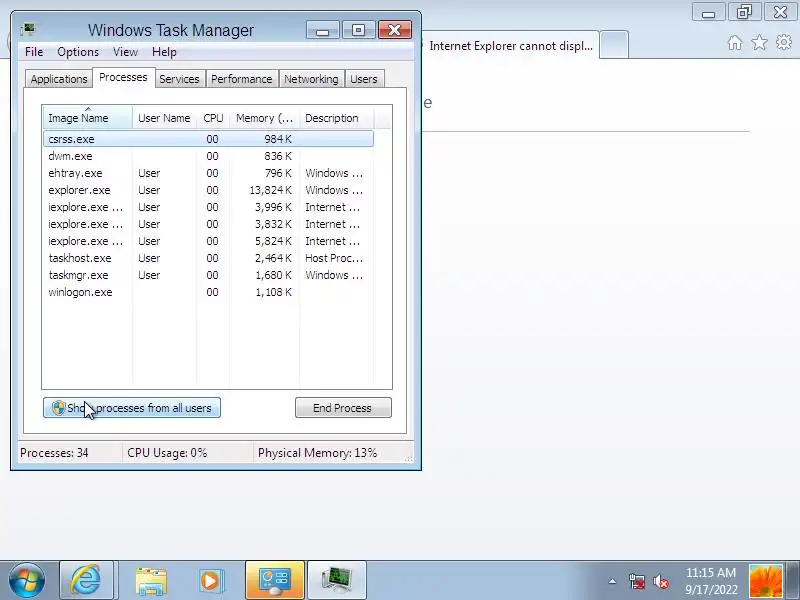The width and height of the screenshot is (800, 600).
Task: Open Windows Explorer from the taskbar
Action: click(151, 580)
